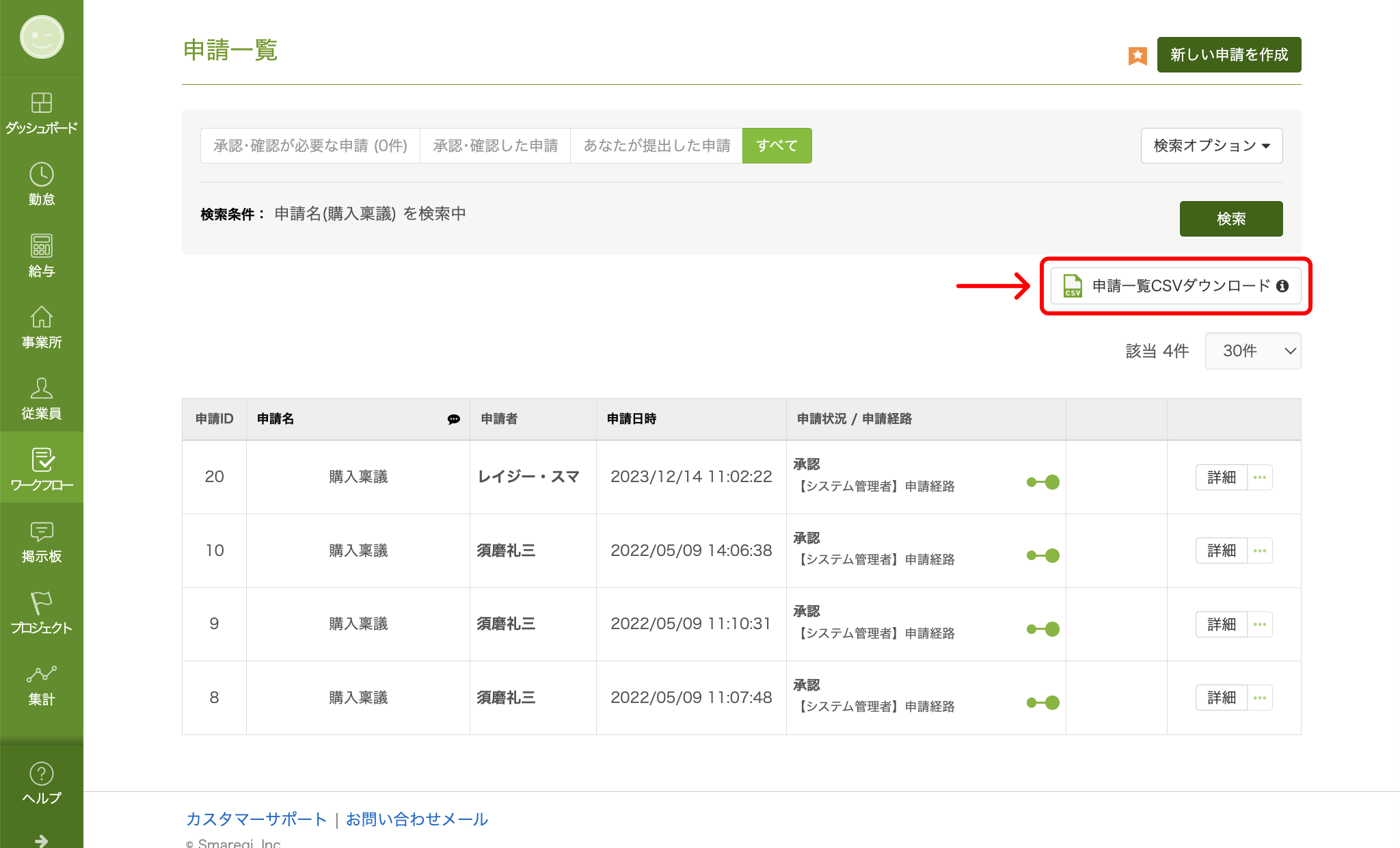Click the 申請一覧 page title

[x=230, y=50]
